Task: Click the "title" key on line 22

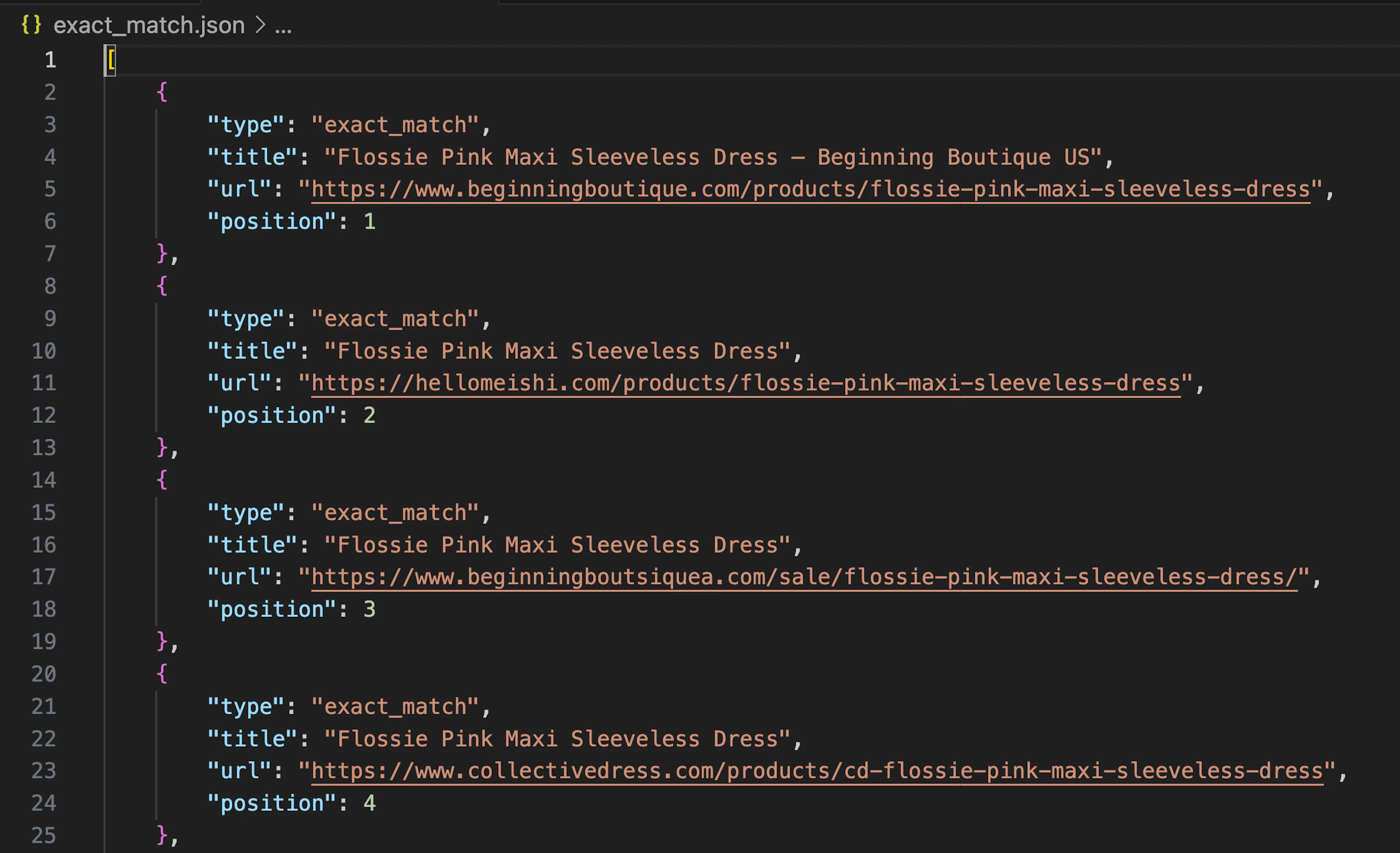Action: tap(252, 739)
